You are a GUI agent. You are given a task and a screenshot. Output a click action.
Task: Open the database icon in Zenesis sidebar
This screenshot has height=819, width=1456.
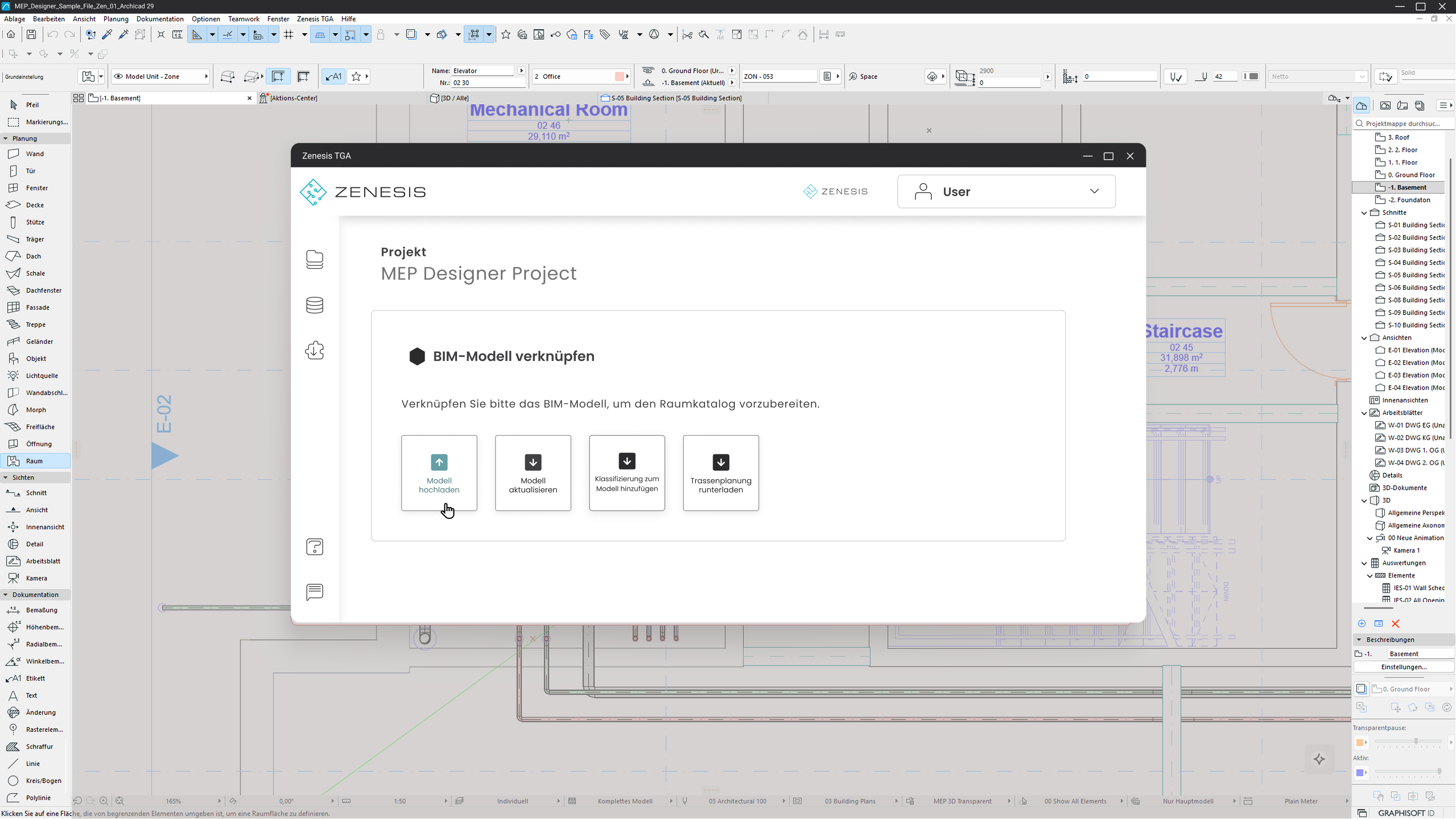[x=314, y=305]
